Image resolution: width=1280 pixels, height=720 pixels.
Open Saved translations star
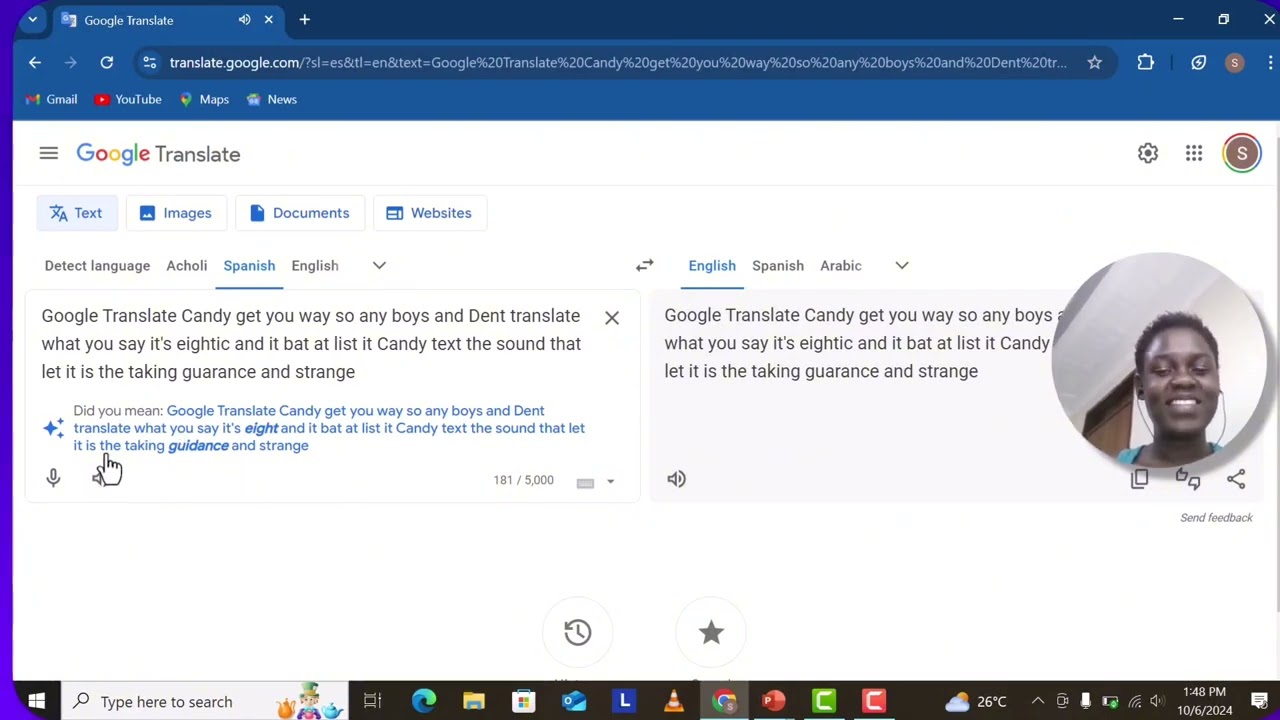[711, 632]
